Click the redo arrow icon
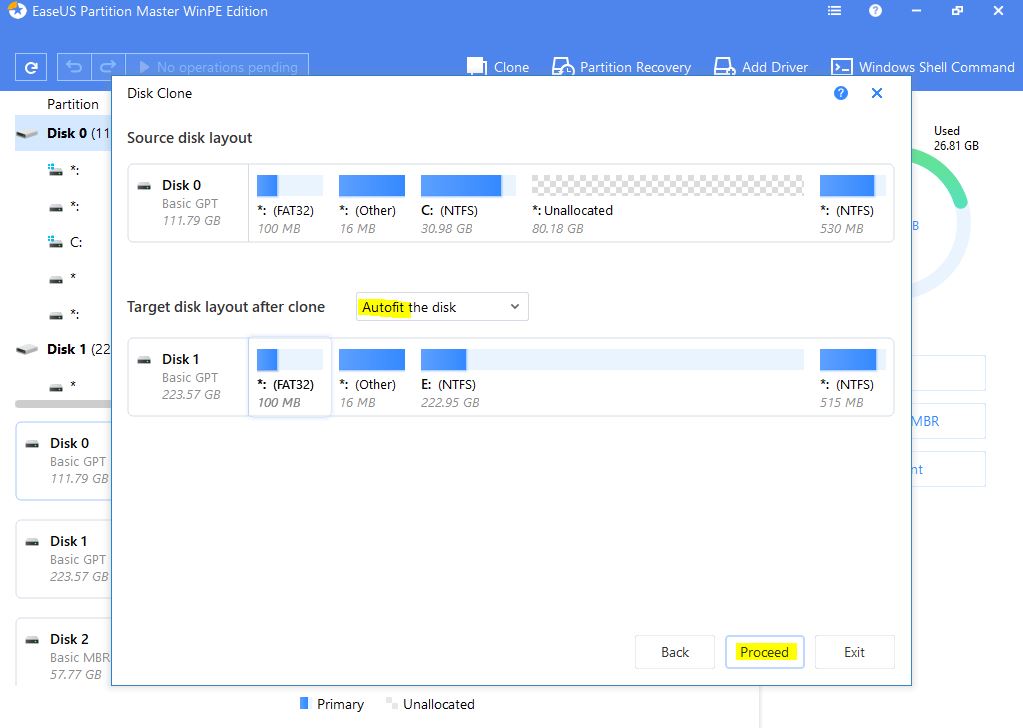This screenshot has width=1023, height=728. click(x=108, y=67)
